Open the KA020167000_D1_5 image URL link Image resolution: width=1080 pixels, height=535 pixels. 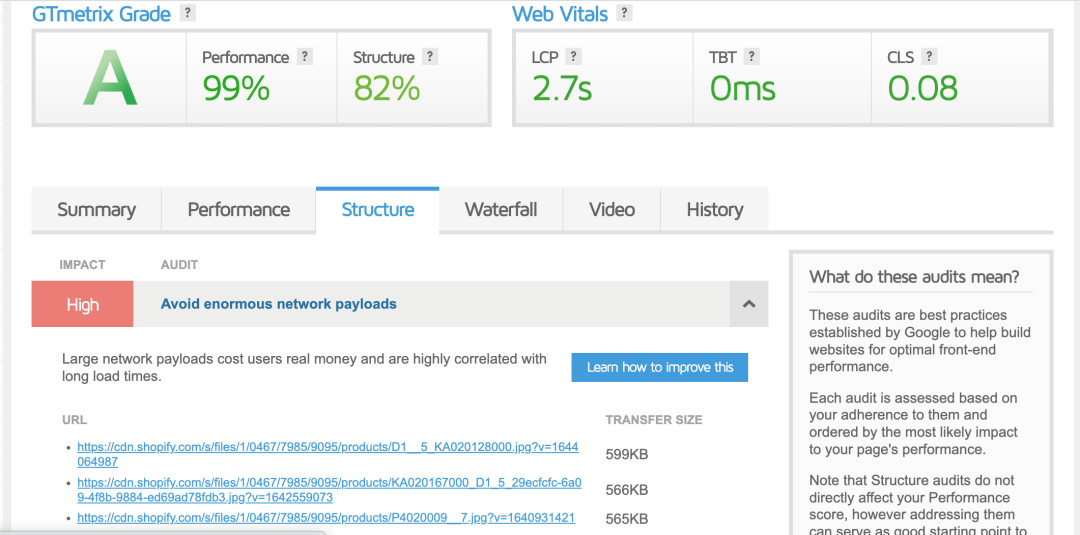329,490
